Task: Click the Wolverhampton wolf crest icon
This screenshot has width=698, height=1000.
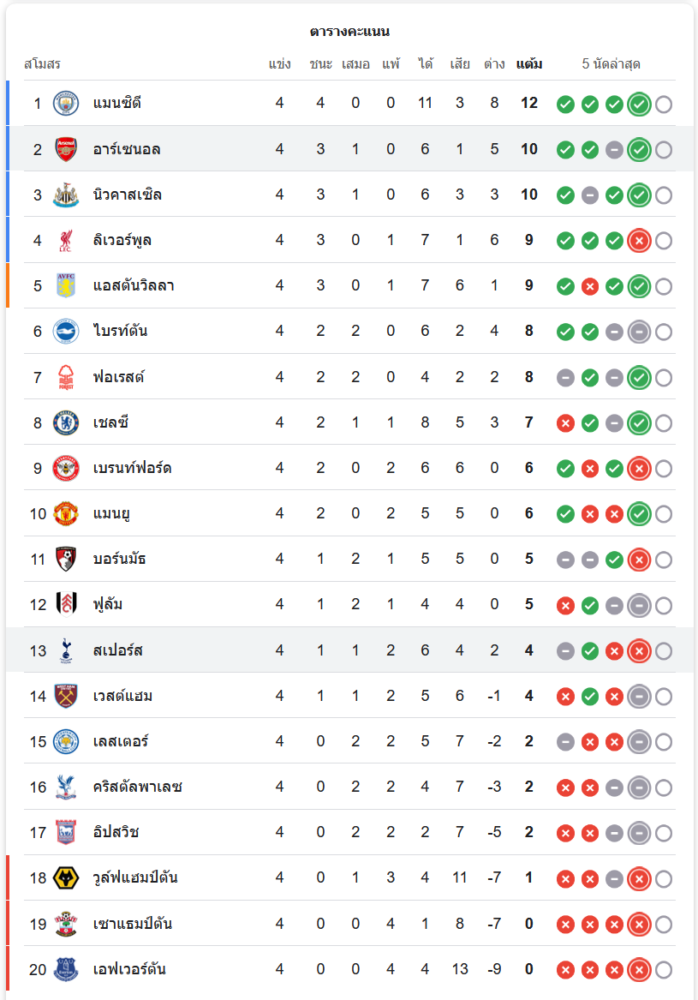Action: [66, 878]
